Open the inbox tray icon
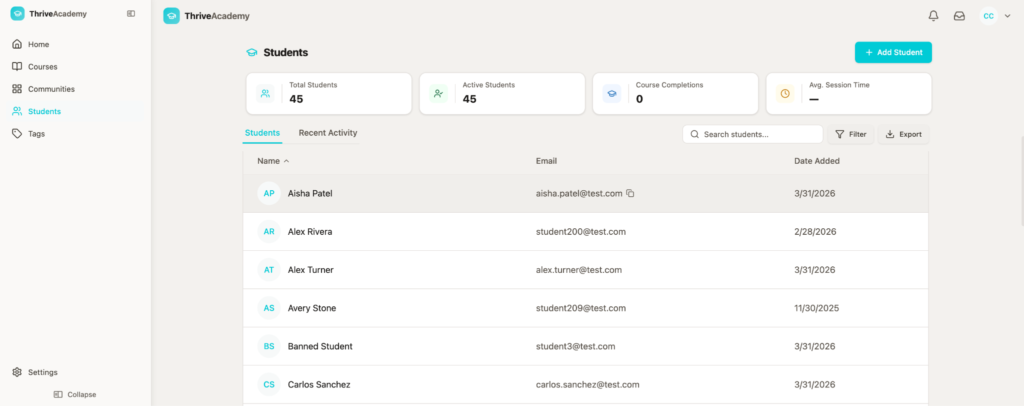The image size is (1024, 406). 959,16
